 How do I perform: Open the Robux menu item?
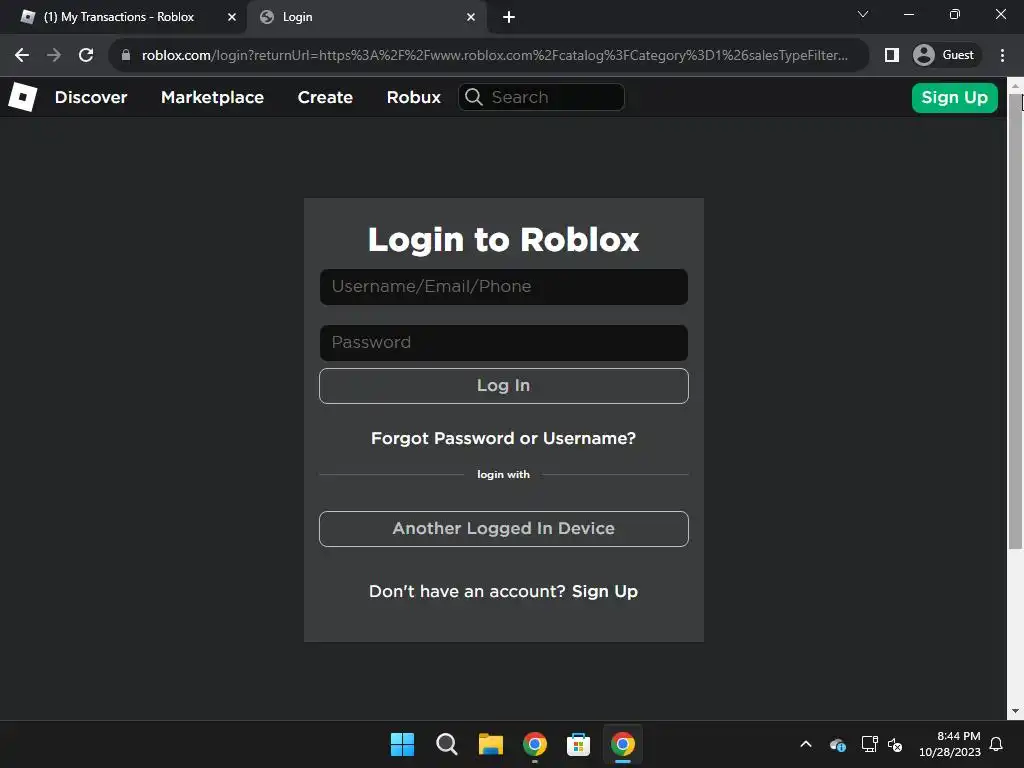pyautogui.click(x=413, y=97)
